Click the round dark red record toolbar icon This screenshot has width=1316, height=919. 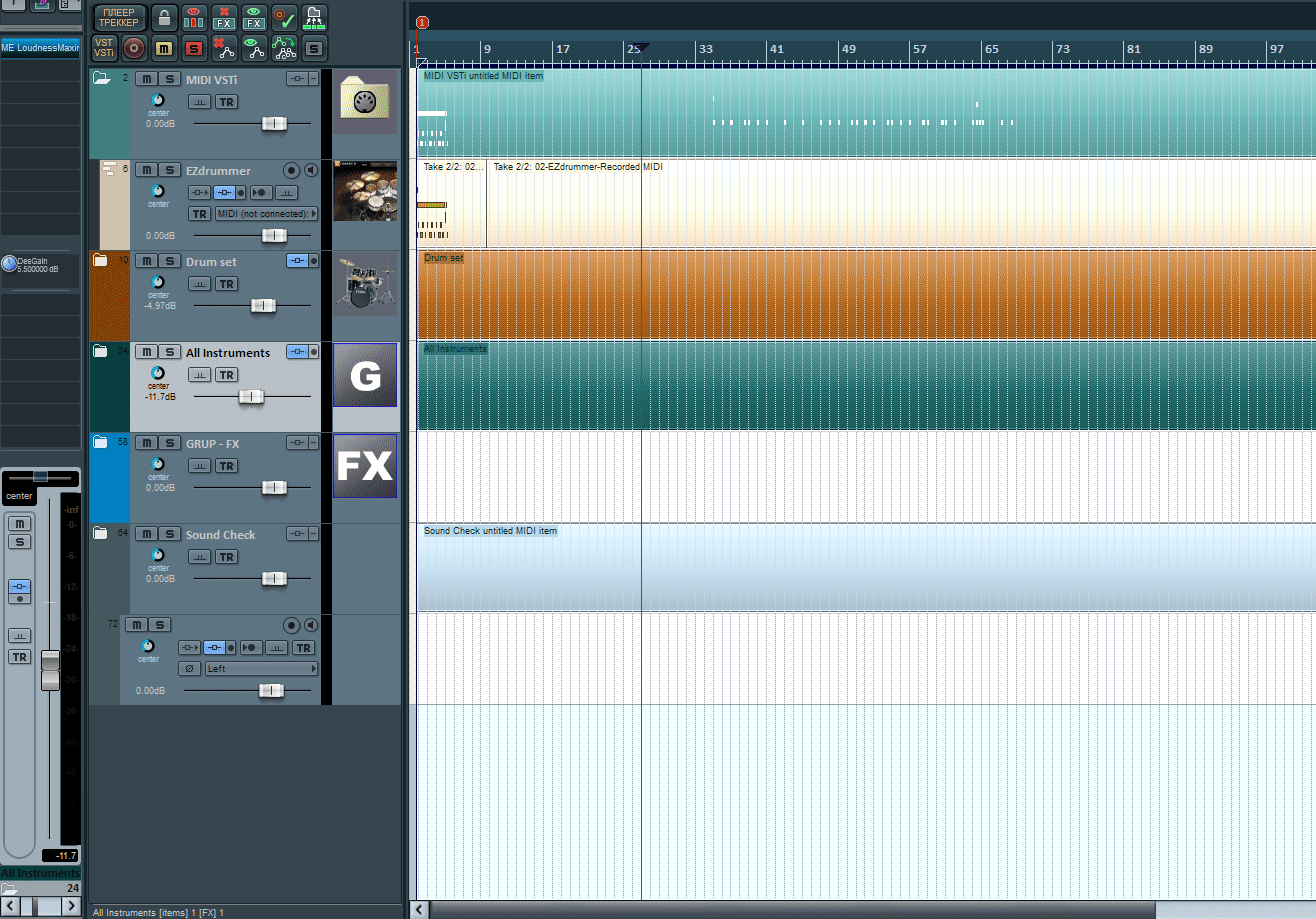[135, 47]
